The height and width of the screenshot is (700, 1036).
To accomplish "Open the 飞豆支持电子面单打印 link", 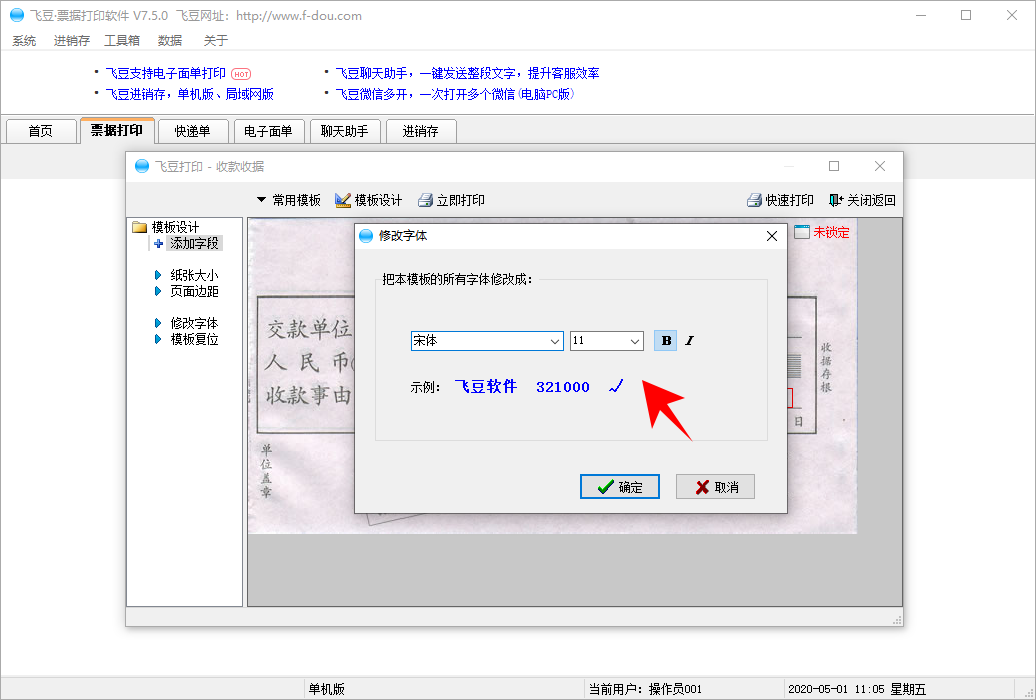I will click(165, 73).
